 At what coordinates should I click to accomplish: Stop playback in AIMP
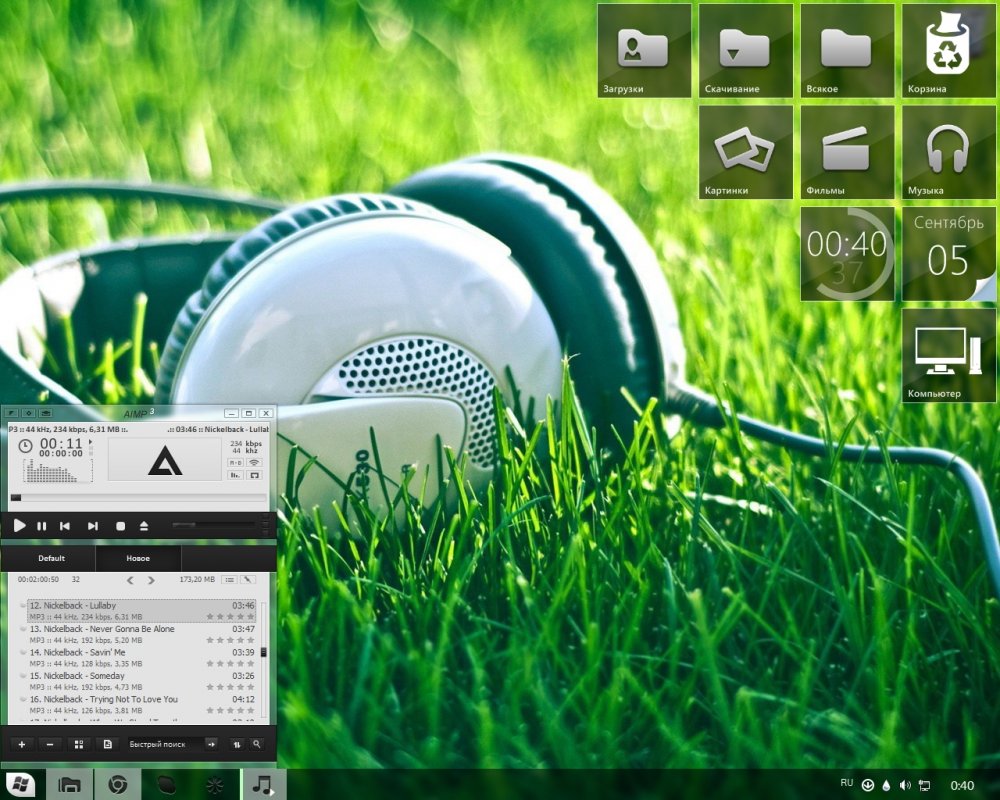tap(120, 526)
